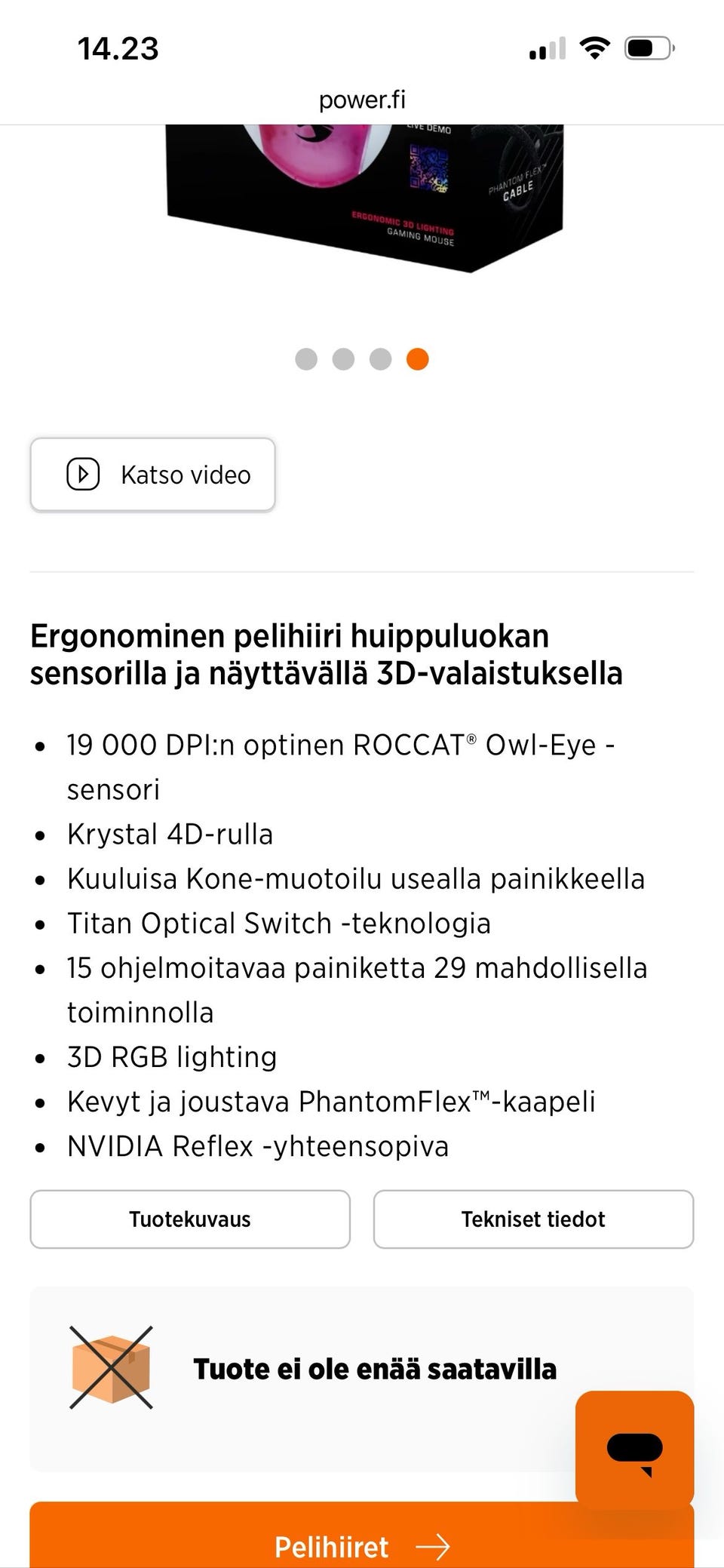Tap the cellular signal bars icon
The height and width of the screenshot is (1568, 724).
point(548,48)
